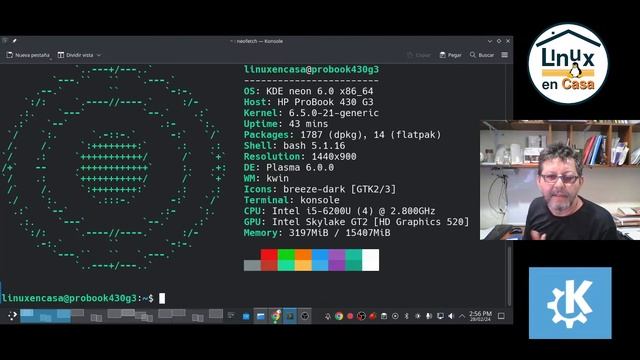Open OBS Studio from taskbar launcher
Image resolution: width=640 pixels, height=360 pixels.
[304, 316]
